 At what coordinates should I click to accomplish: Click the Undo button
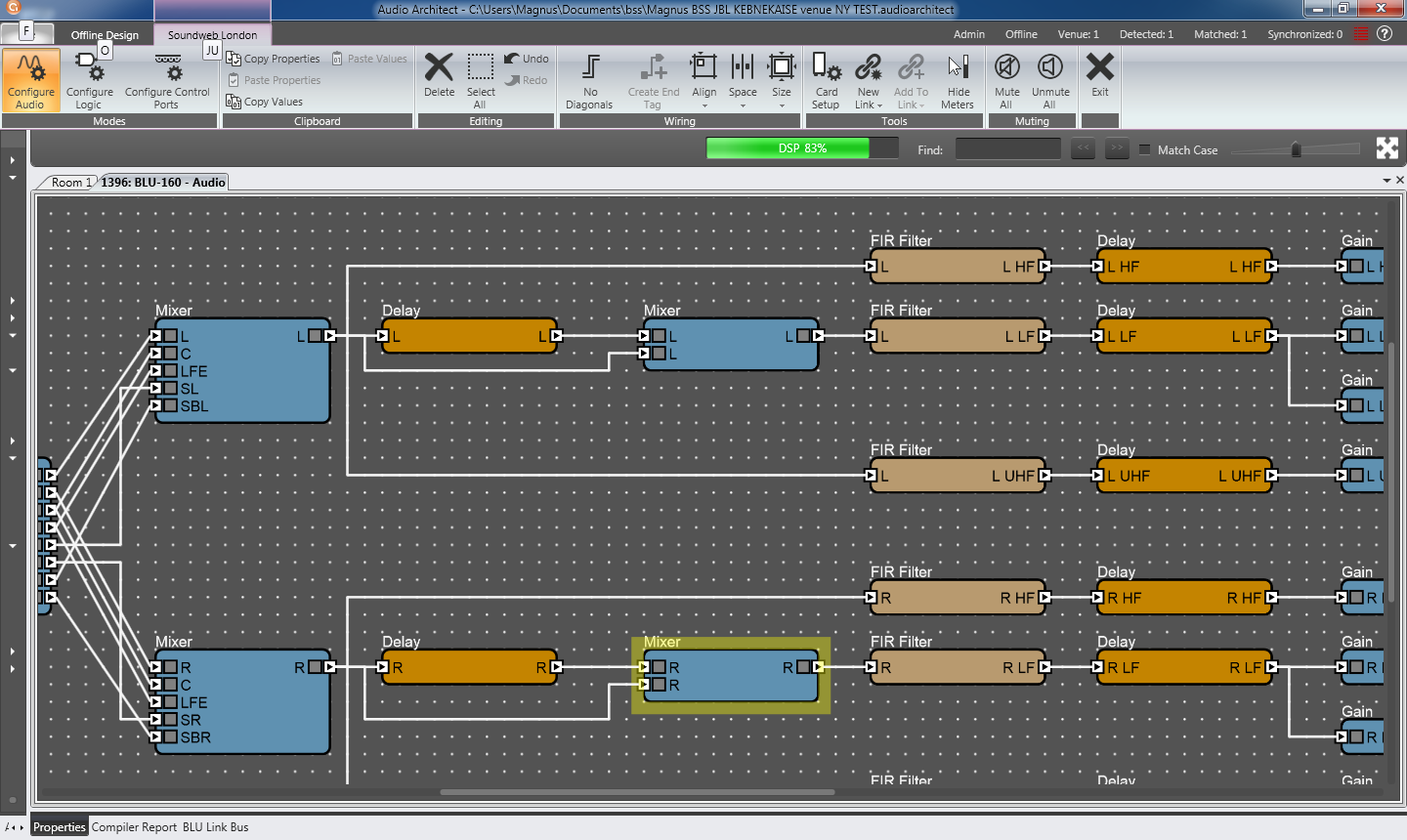[527, 59]
